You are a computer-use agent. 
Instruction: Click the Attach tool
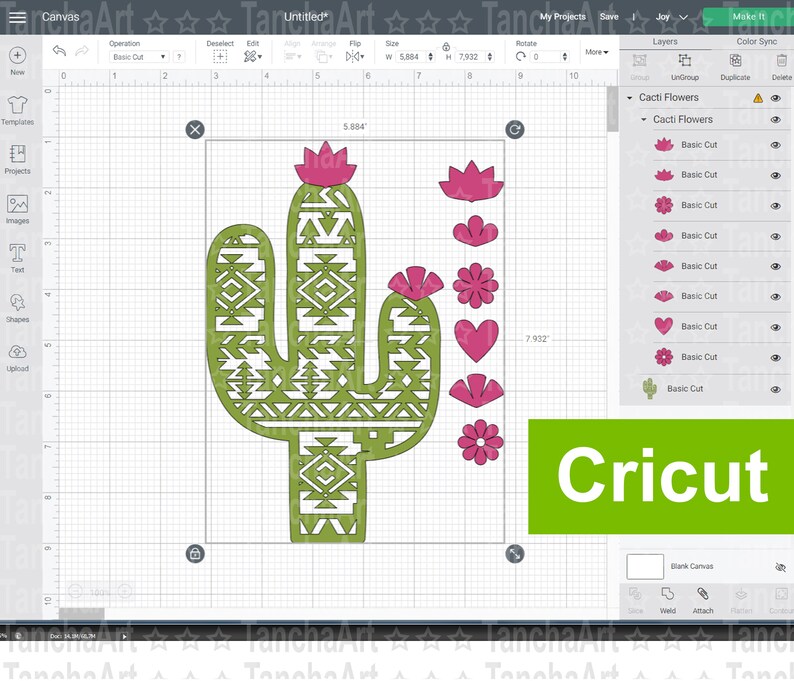tap(702, 593)
